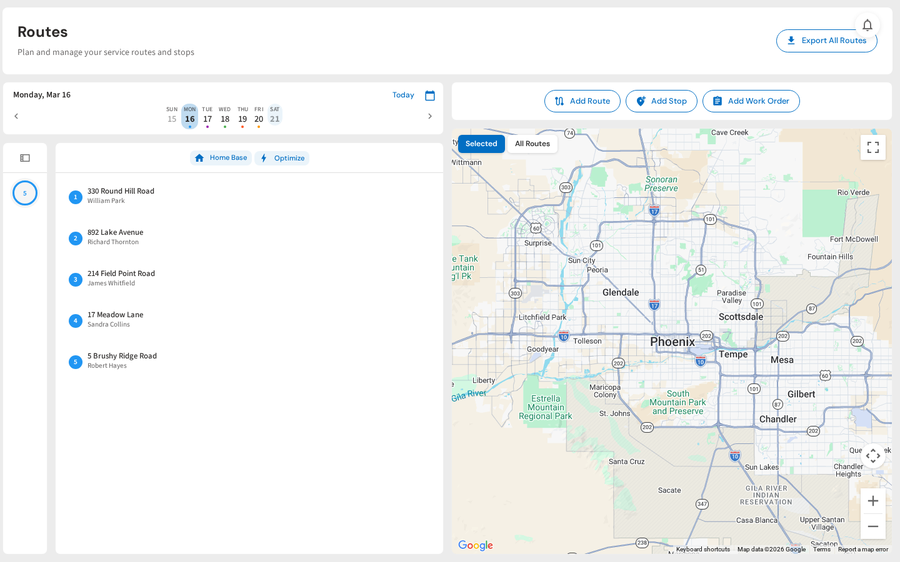Go to previous week arrow
900x562 pixels.
point(16,116)
